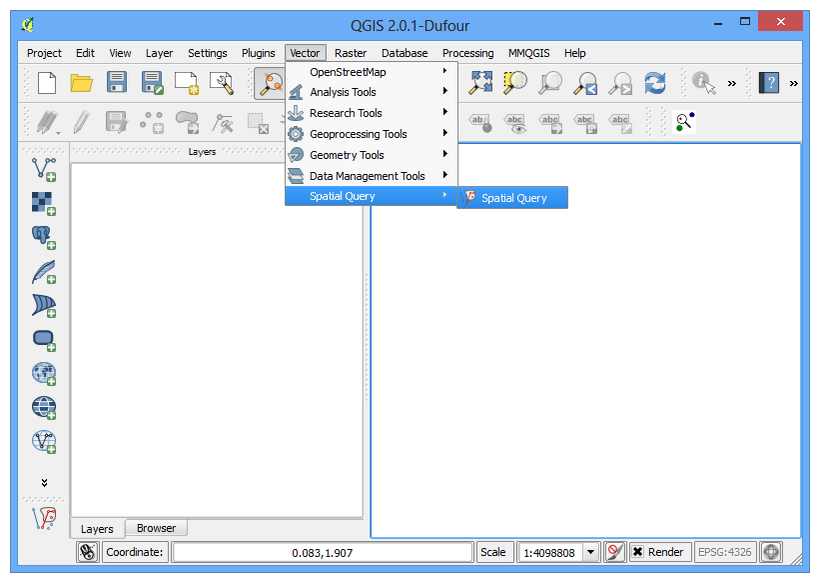Open the Raster menu
The width and height of the screenshot is (820, 583).
coord(350,53)
